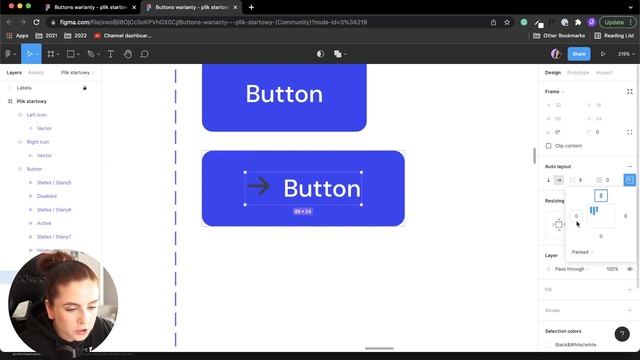The image size is (640, 360).
Task: Click the Black&White/white color swatch
Action: (549, 345)
